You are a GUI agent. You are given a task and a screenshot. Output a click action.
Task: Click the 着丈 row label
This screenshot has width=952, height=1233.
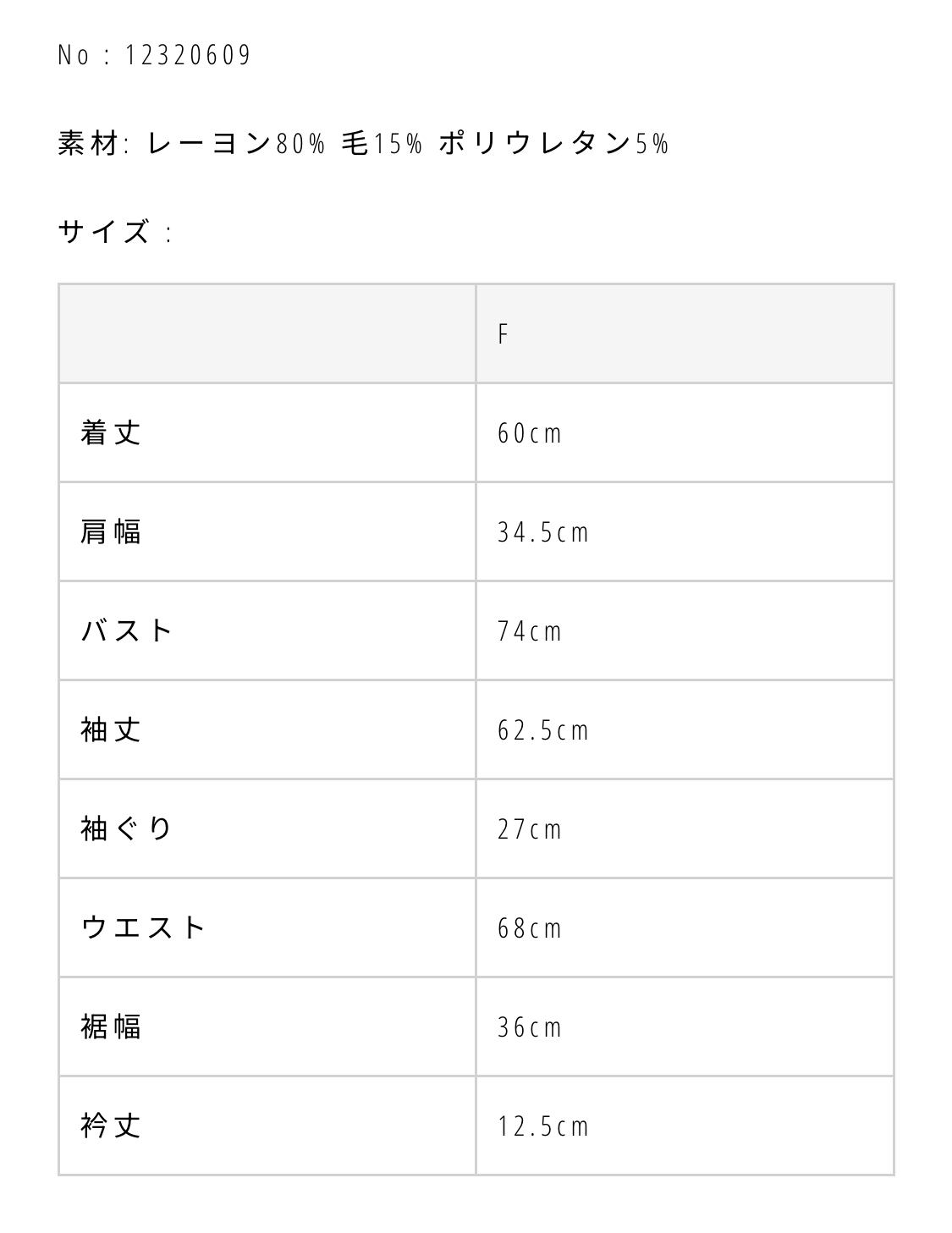[x=111, y=433]
